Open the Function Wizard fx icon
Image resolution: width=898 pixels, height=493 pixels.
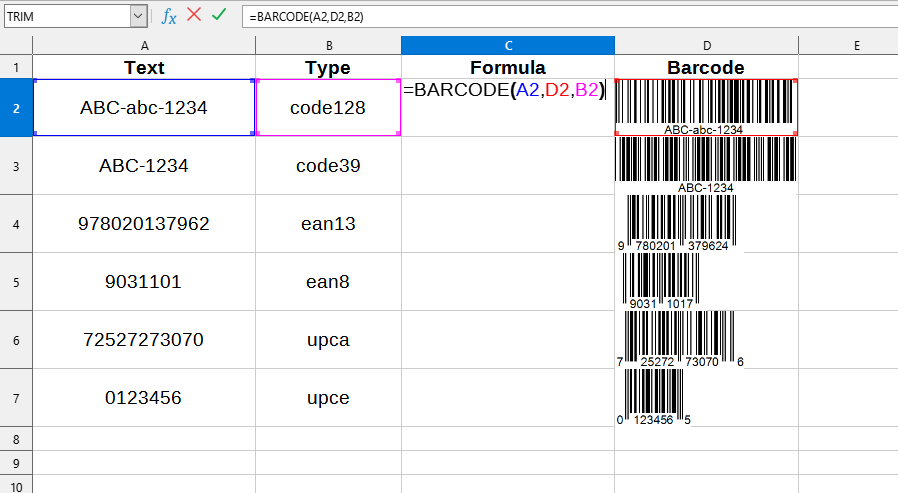click(x=169, y=16)
